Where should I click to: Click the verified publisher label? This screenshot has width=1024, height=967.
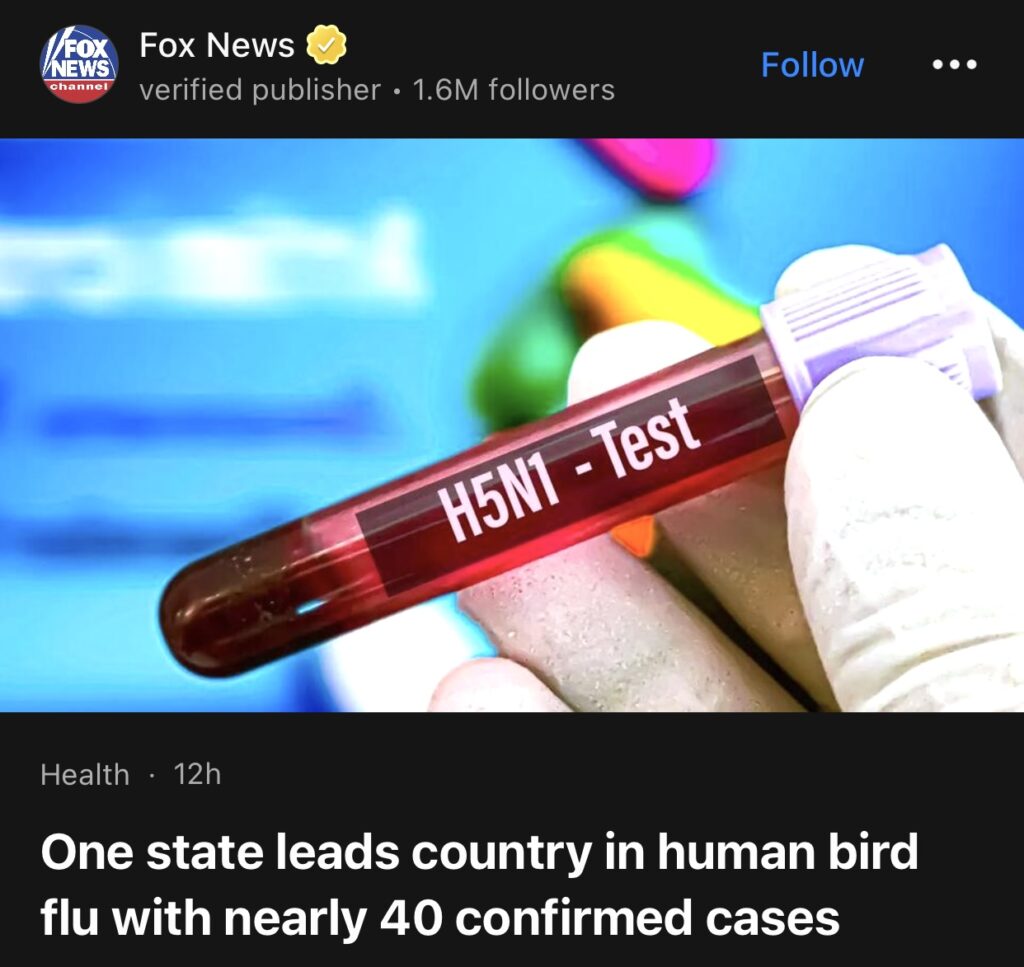point(260,90)
